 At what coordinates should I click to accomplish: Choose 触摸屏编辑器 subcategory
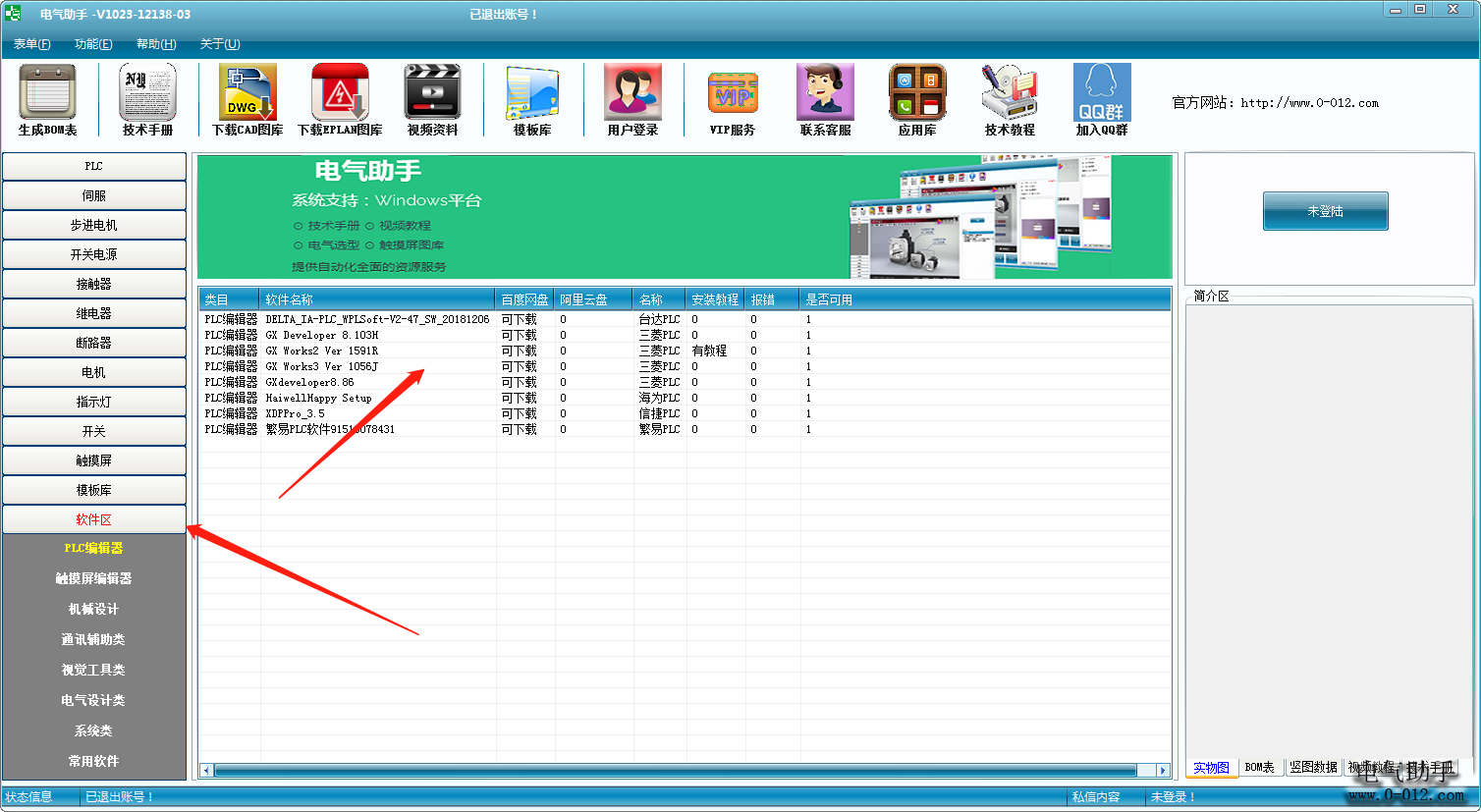click(x=93, y=578)
